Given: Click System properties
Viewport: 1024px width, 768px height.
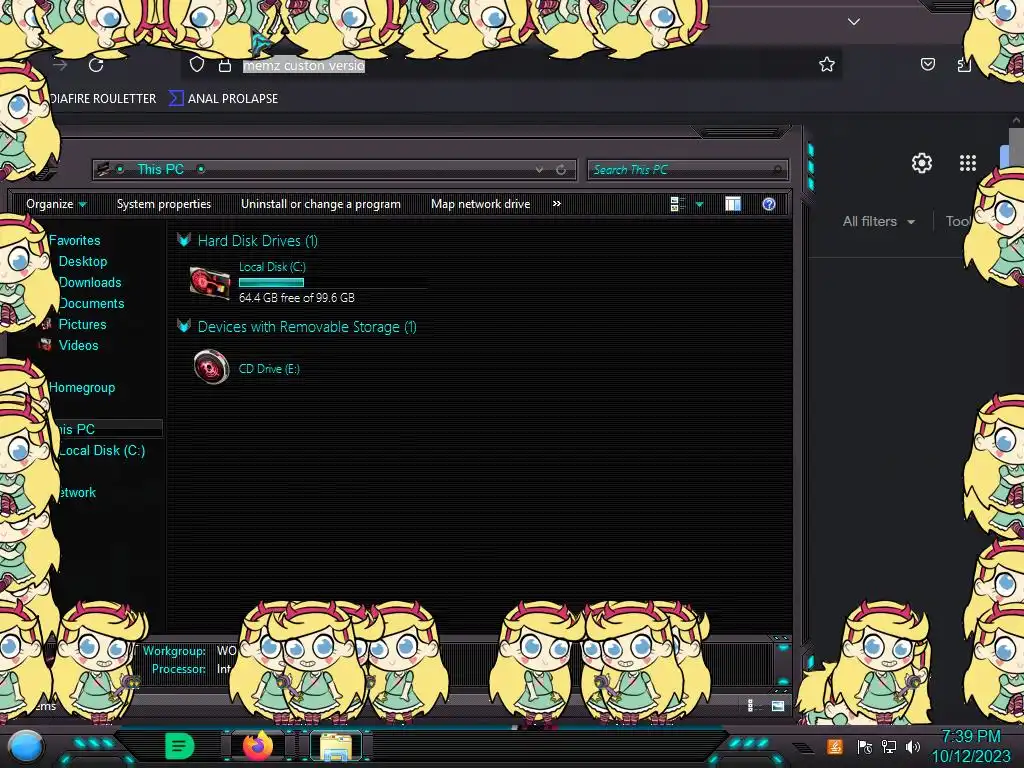Looking at the screenshot, I should point(164,204).
